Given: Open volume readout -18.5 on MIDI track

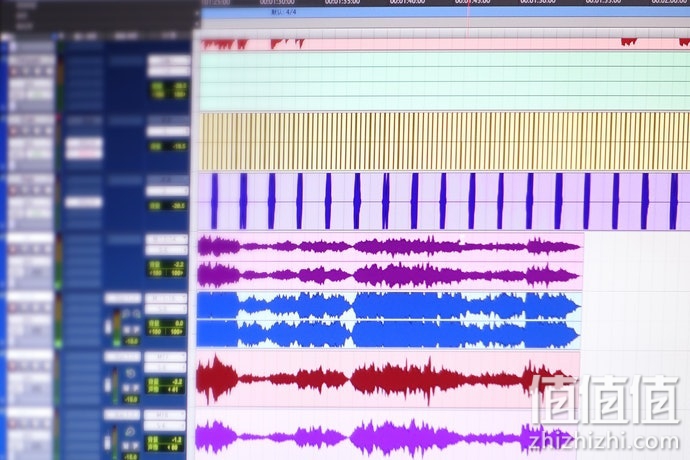Looking at the screenshot, I should pyautogui.click(x=168, y=146).
